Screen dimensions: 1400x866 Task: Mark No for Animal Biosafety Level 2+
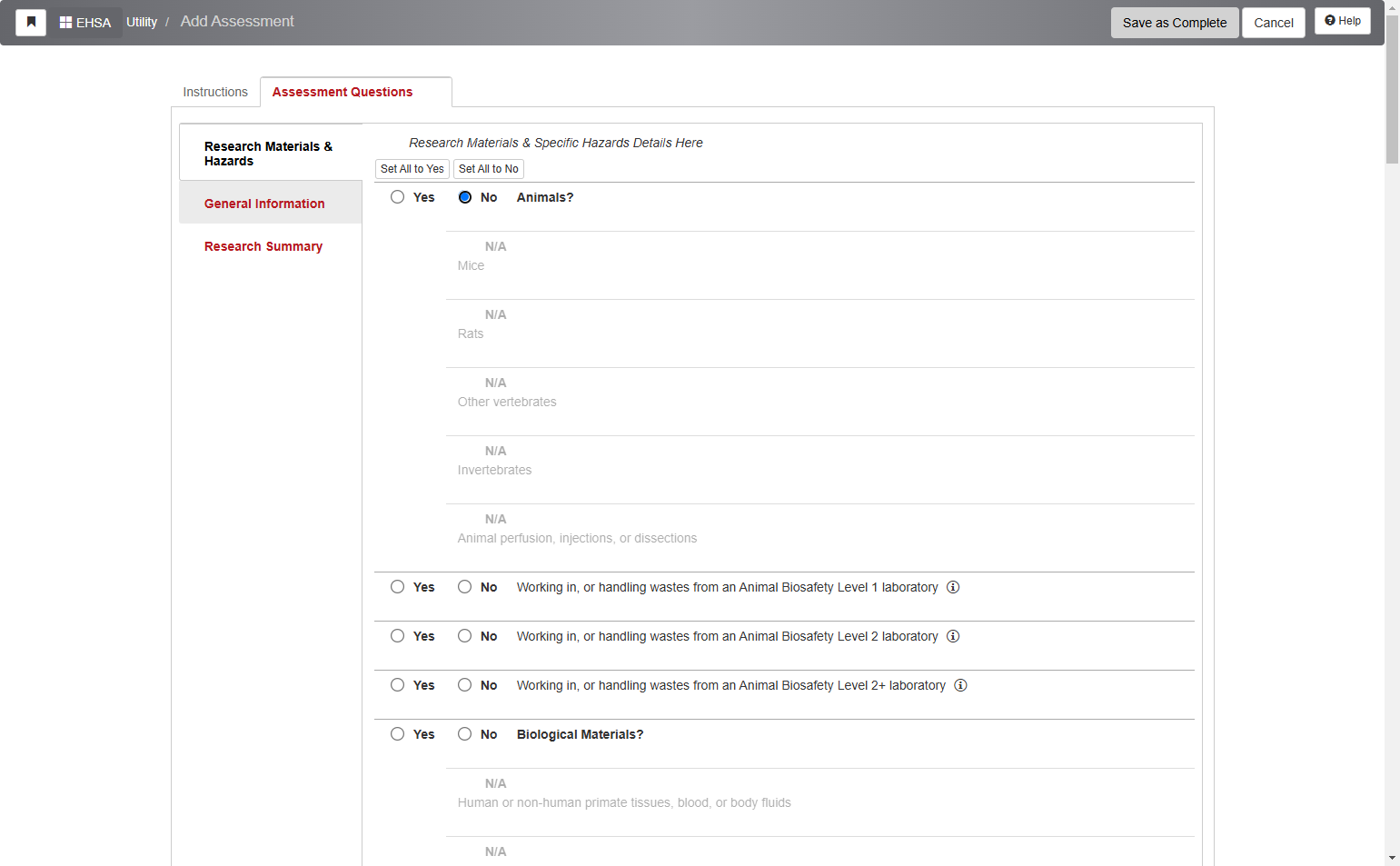coord(464,685)
